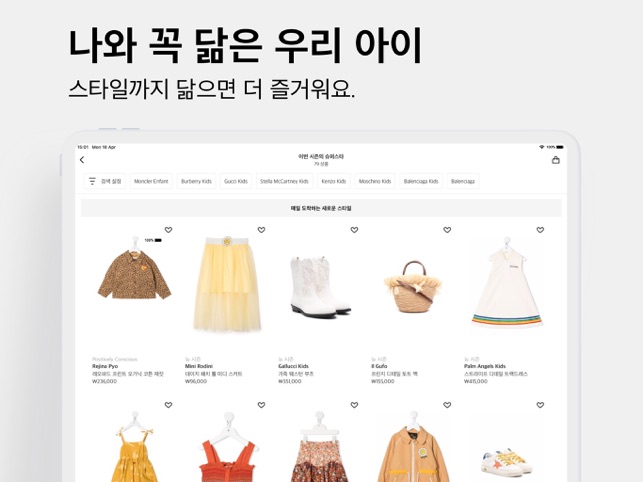The height and width of the screenshot is (482, 643).
Task: Heart the tan zip jacket
Action: [x=447, y=405]
